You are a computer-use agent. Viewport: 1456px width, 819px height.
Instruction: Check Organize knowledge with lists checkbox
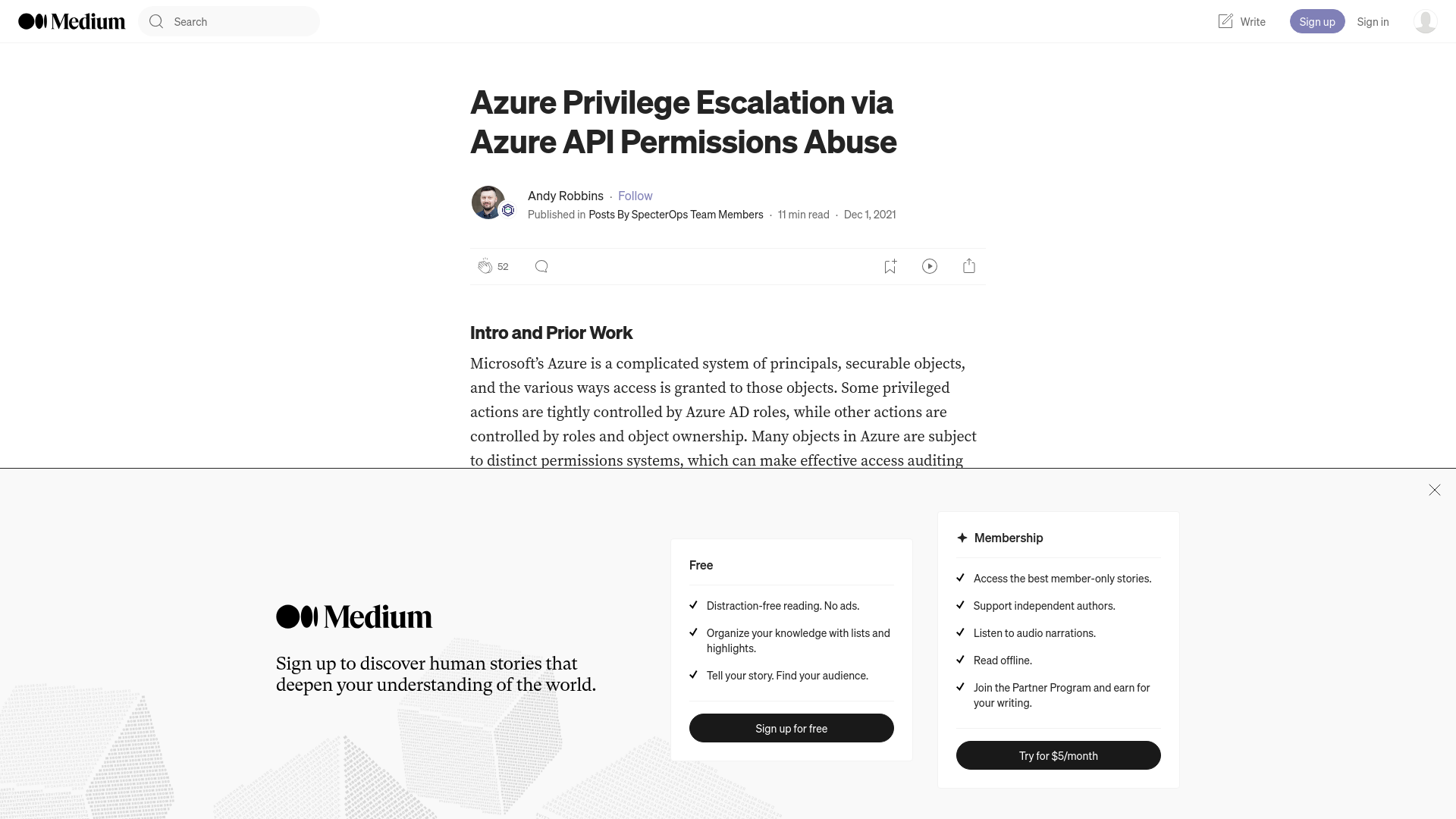click(x=693, y=632)
